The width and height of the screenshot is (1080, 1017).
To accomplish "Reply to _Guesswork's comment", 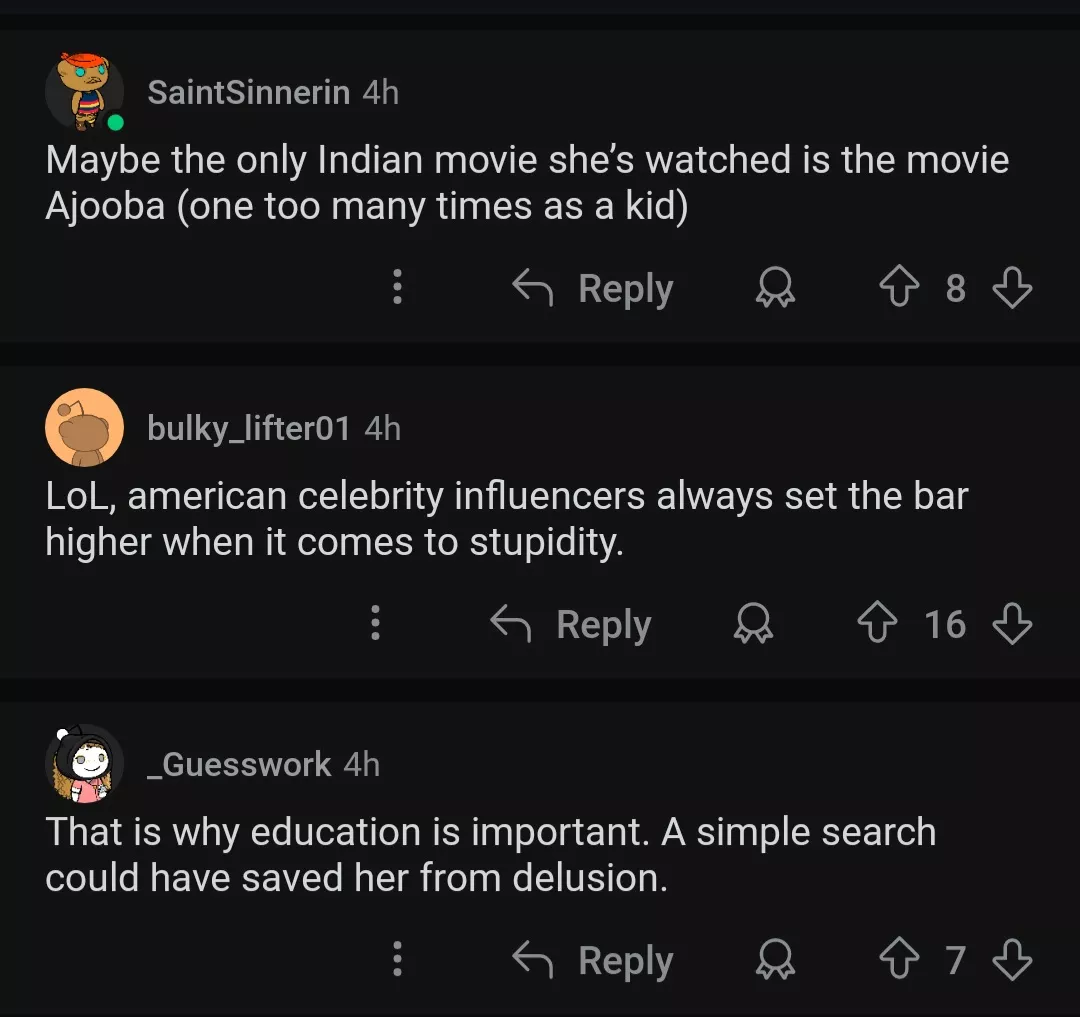I will (593, 961).
